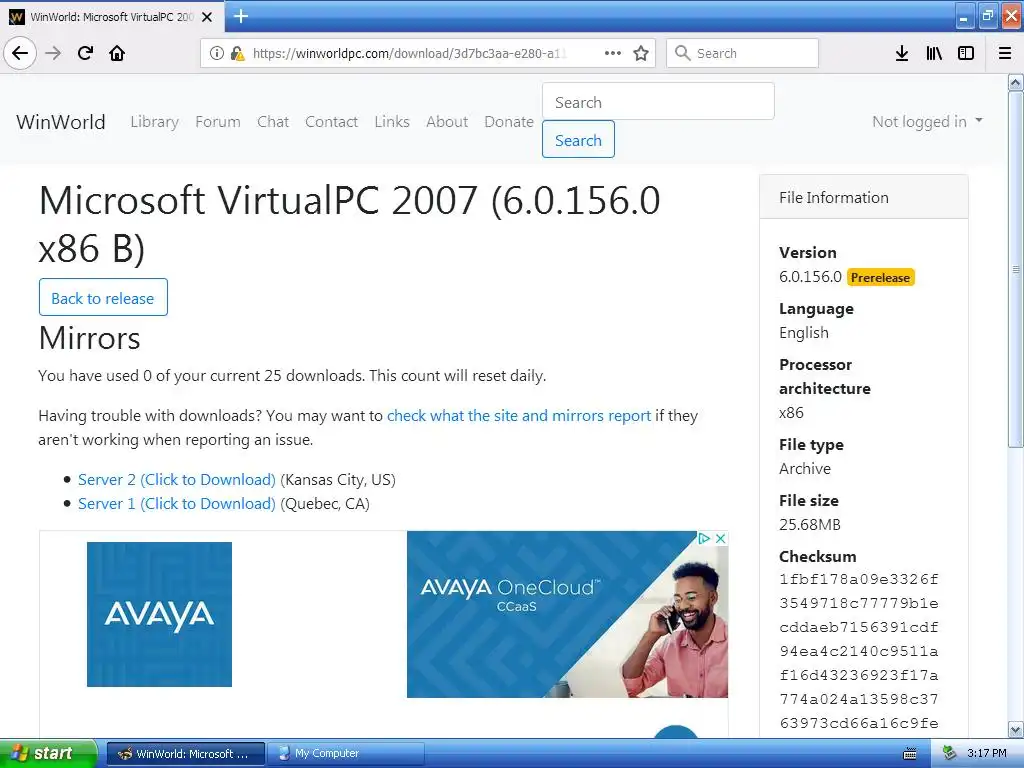Open the Firefox downloads panel
The image size is (1024, 768).
pos(902,53)
